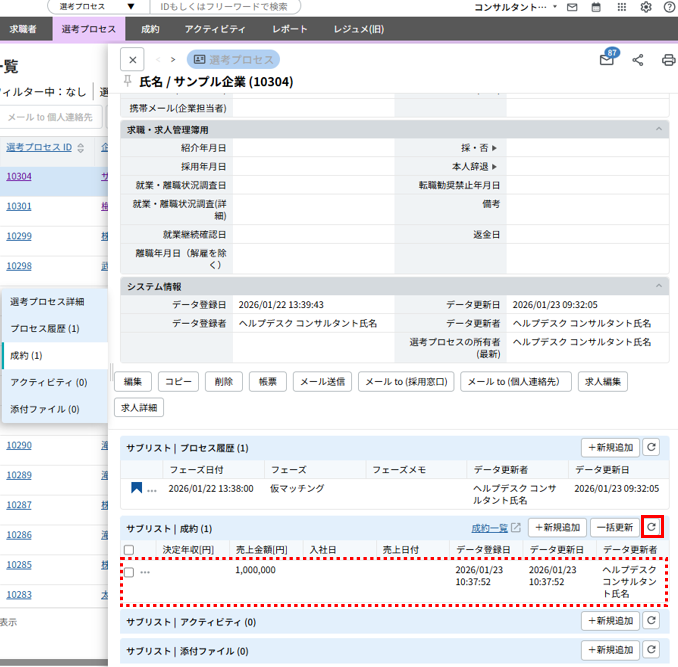Open the 選考プロセス search type dropdown
678x667 pixels.
[96, 7]
